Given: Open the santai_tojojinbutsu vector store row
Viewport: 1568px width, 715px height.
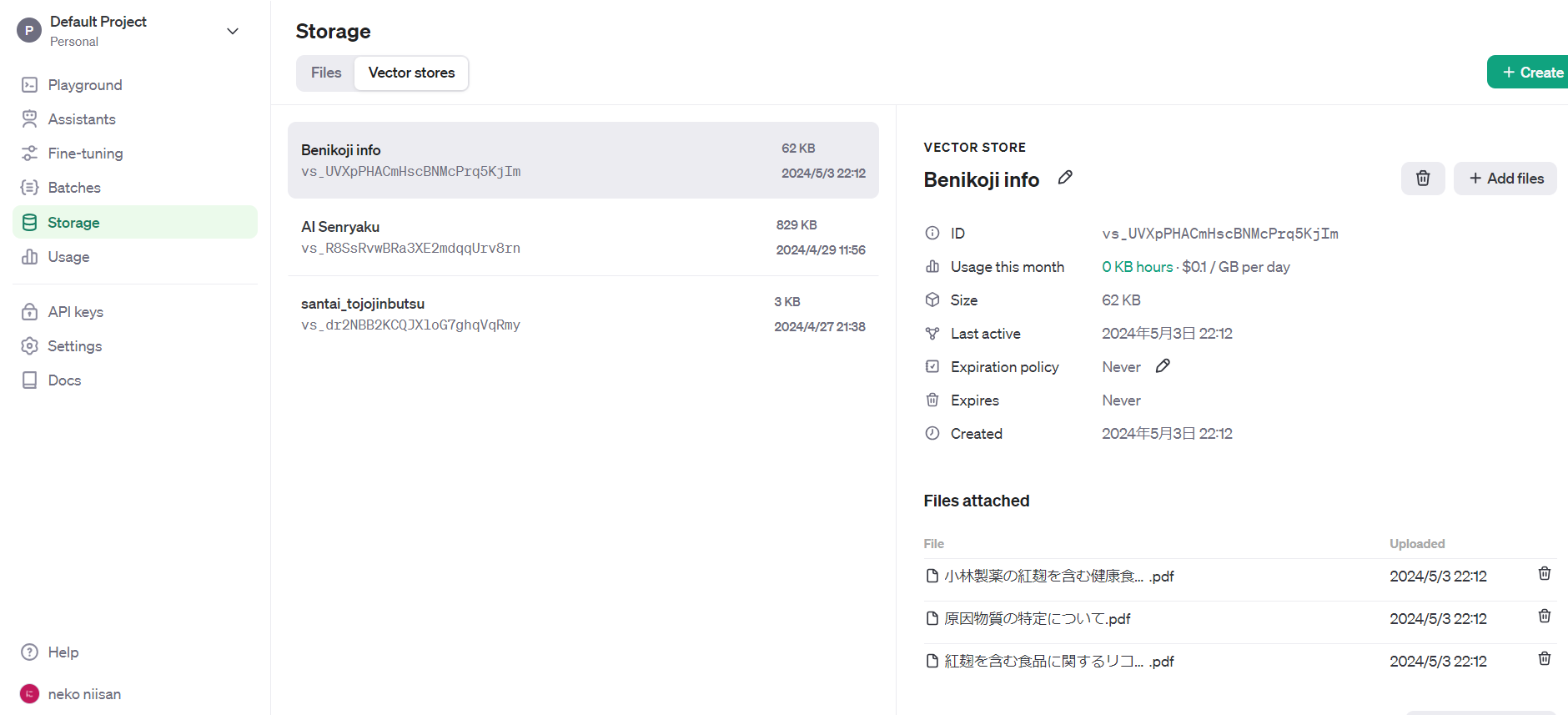Looking at the screenshot, I should pyautogui.click(x=583, y=314).
